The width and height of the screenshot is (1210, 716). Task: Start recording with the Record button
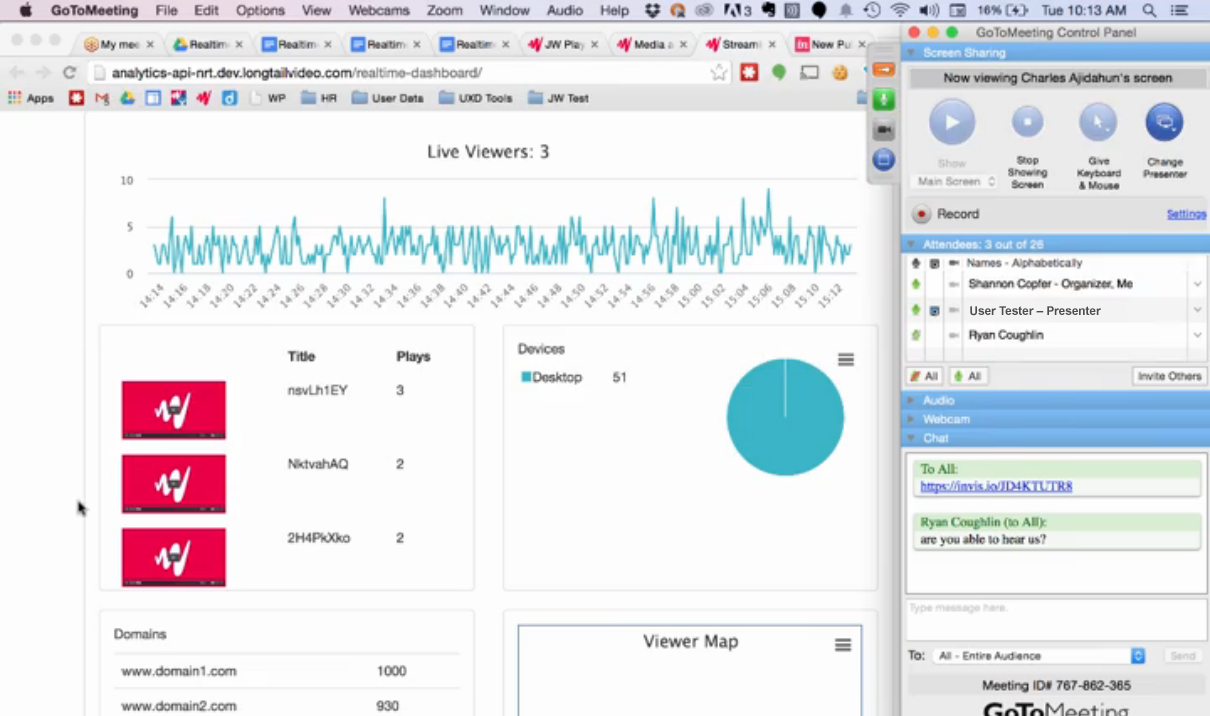(x=922, y=214)
